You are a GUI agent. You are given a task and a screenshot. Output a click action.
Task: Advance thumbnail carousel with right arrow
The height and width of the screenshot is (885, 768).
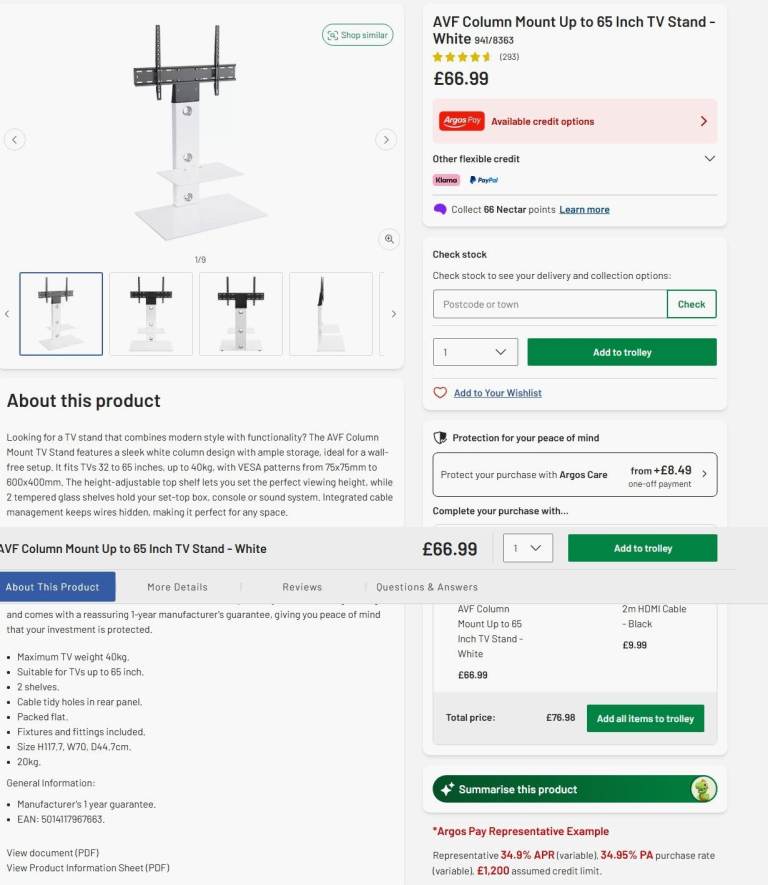coord(393,314)
